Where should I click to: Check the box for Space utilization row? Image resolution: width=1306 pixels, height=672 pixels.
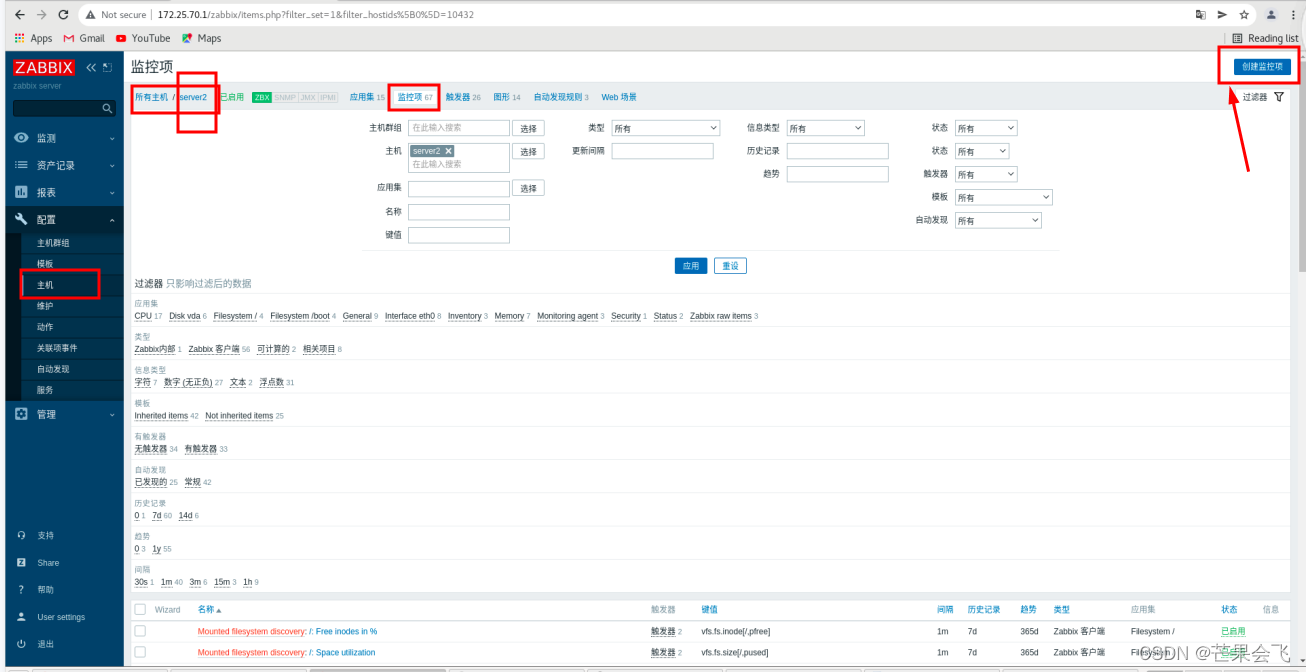coord(140,652)
